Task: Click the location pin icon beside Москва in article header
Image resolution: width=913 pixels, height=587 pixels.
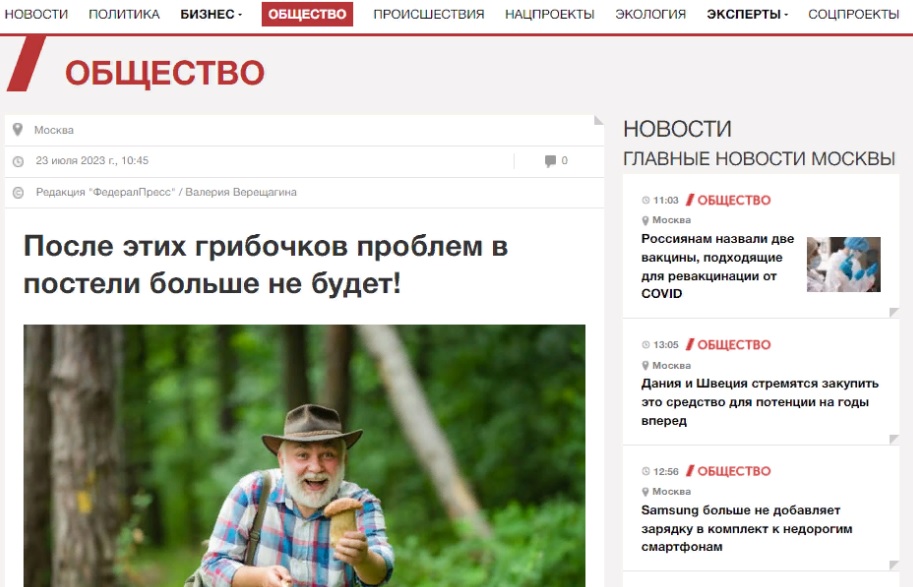Action: click(x=17, y=129)
